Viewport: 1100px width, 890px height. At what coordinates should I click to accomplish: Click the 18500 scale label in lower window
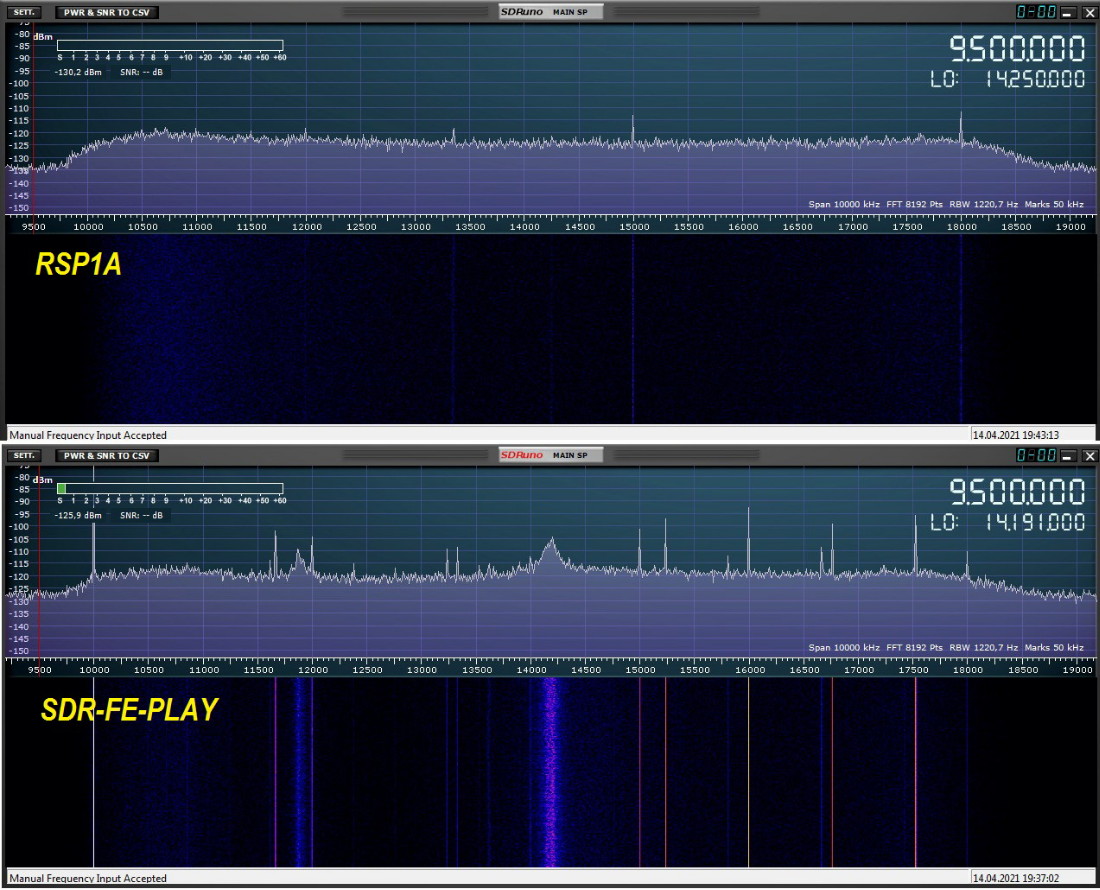[1023, 670]
